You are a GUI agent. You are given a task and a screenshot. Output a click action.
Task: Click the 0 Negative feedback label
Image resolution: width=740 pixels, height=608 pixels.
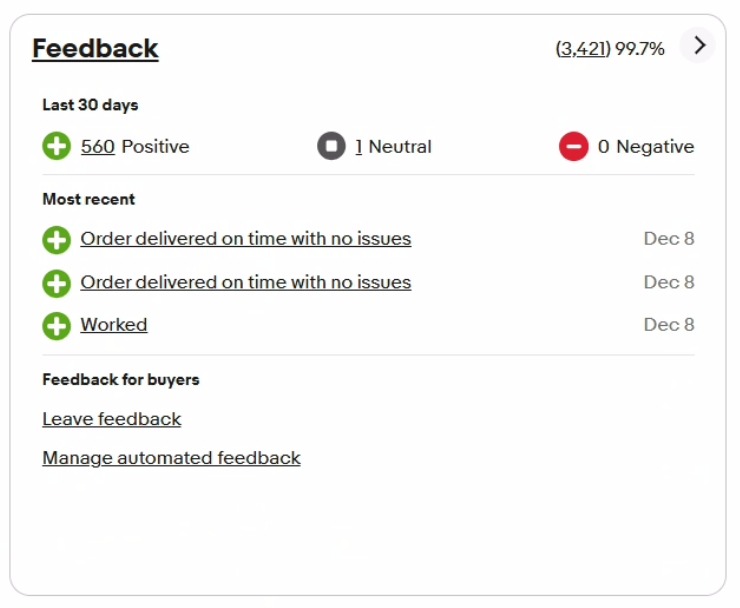tap(645, 147)
